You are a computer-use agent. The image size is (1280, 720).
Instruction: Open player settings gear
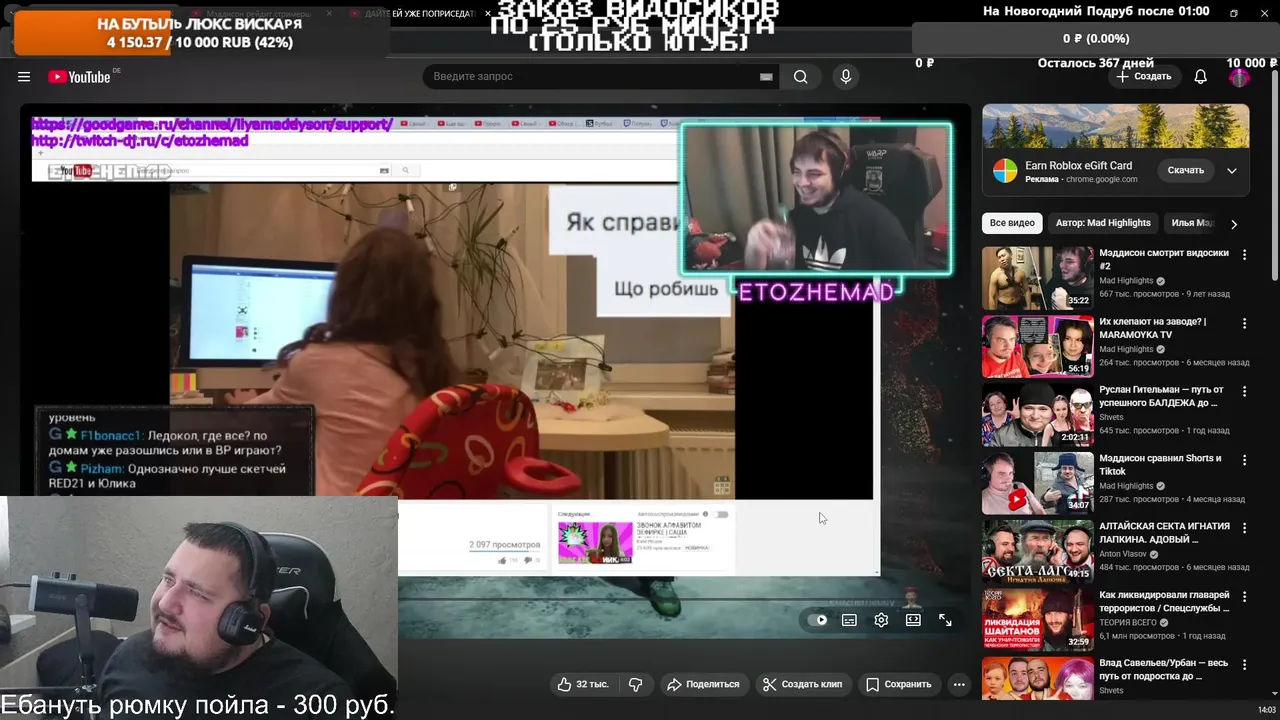pyautogui.click(x=881, y=620)
